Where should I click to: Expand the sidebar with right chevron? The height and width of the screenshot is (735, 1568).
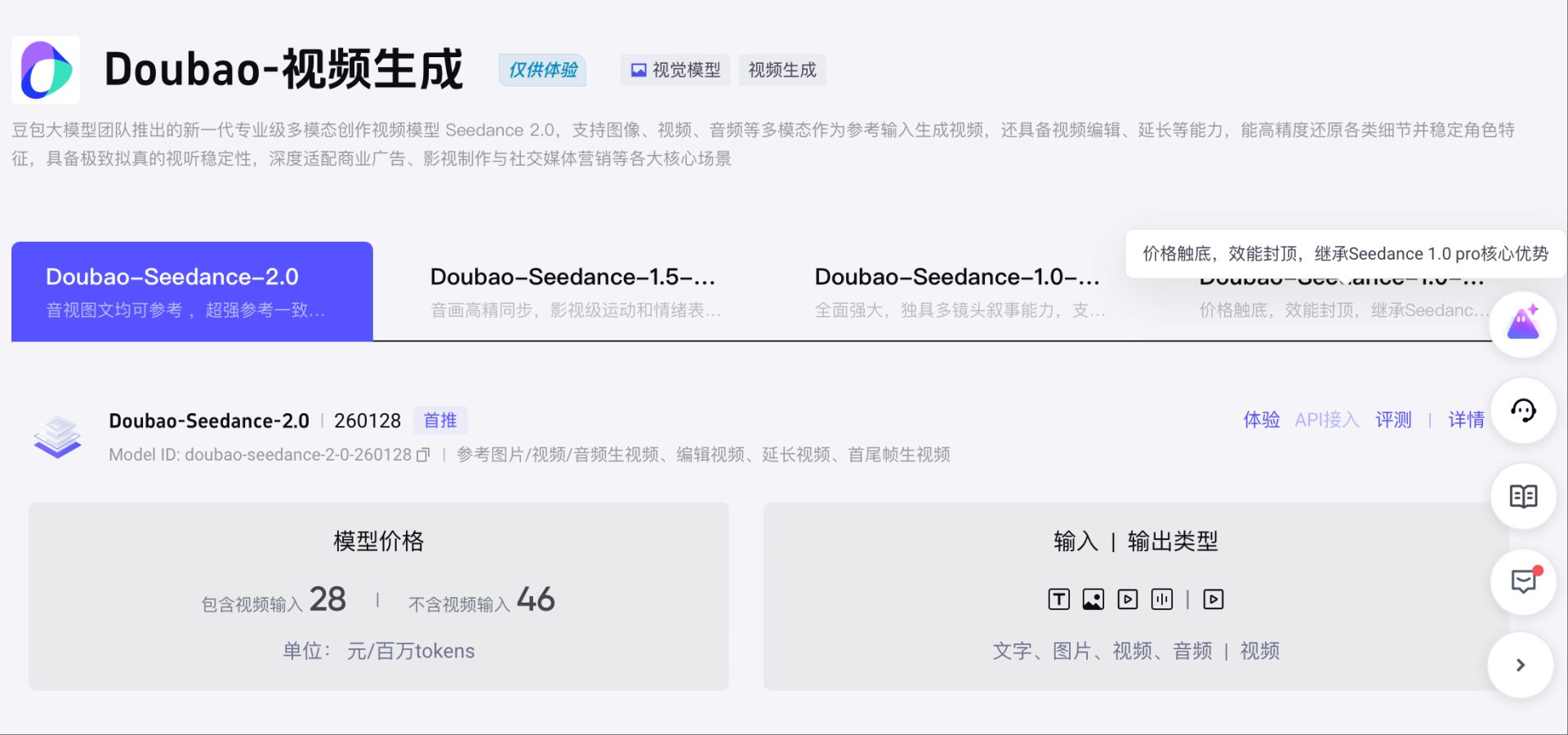pos(1520,665)
